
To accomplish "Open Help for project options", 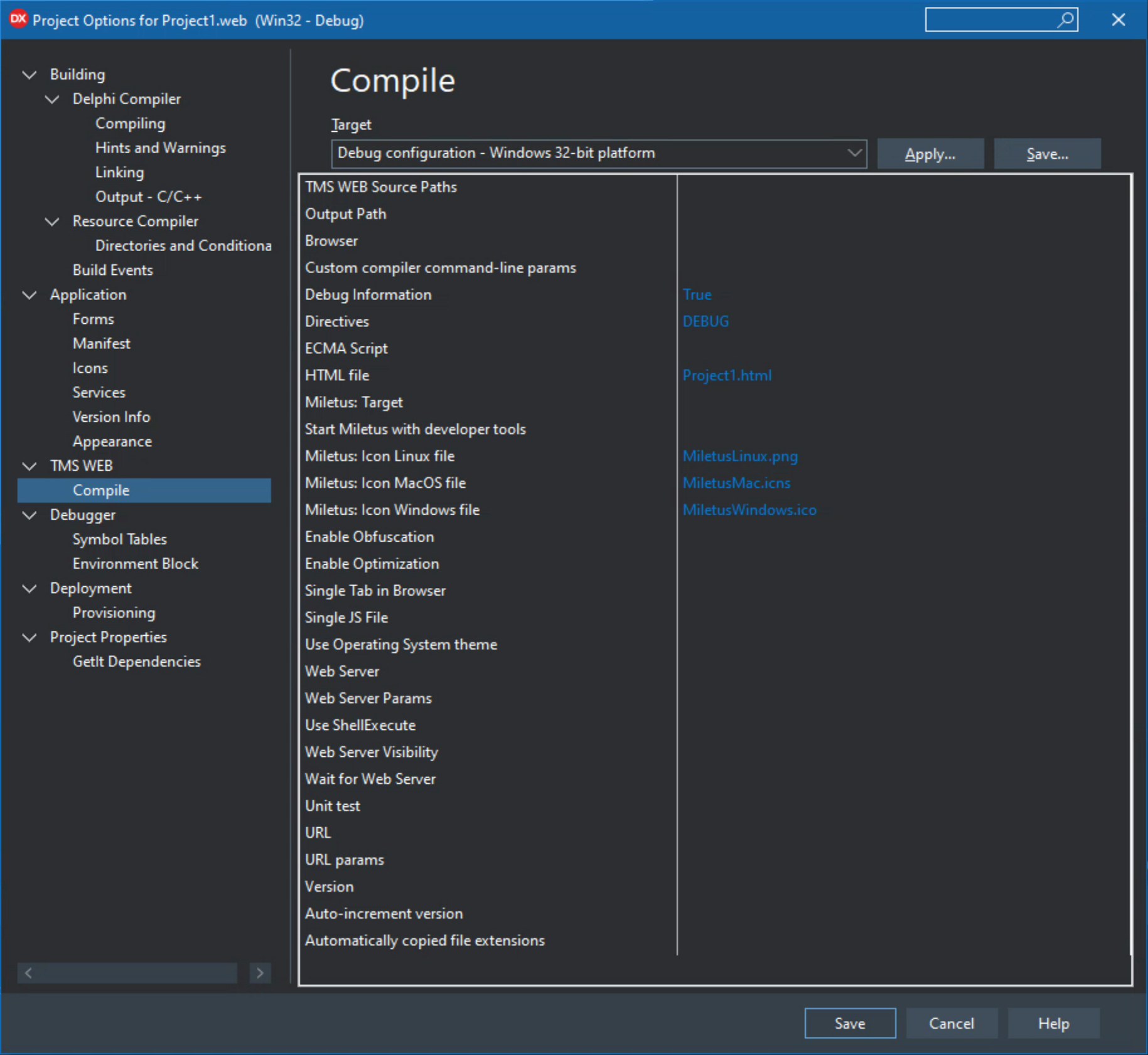I will click(x=1053, y=1024).
